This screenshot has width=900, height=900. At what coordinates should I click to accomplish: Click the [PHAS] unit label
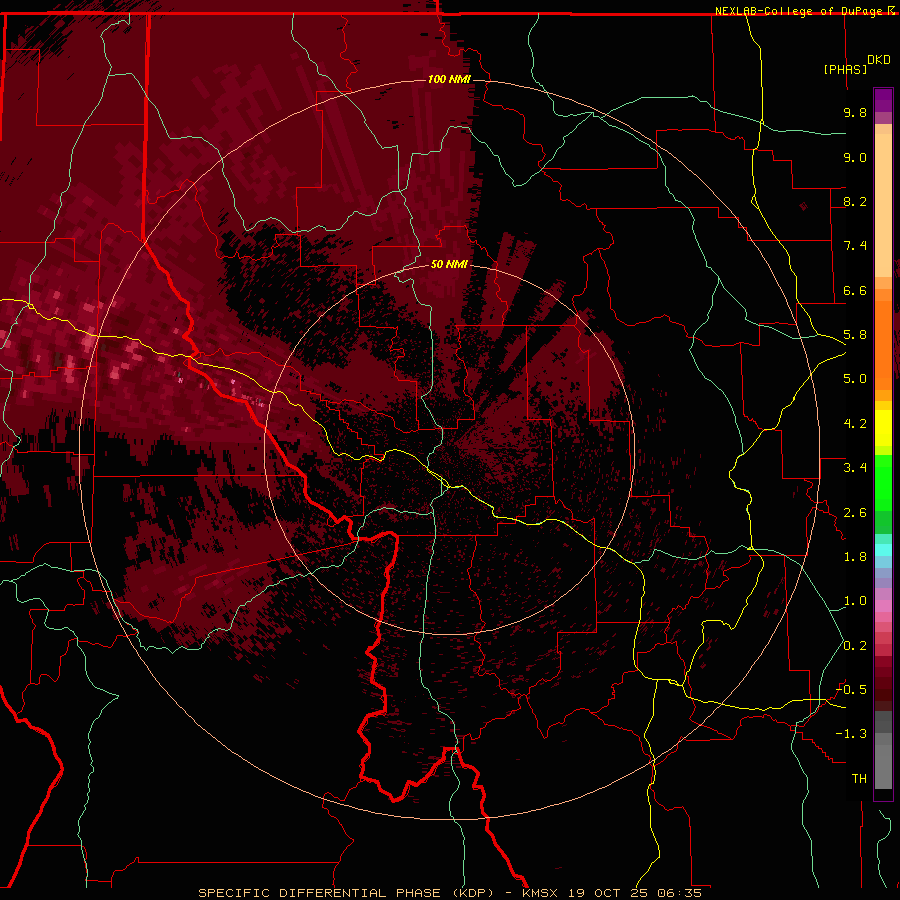coord(845,69)
